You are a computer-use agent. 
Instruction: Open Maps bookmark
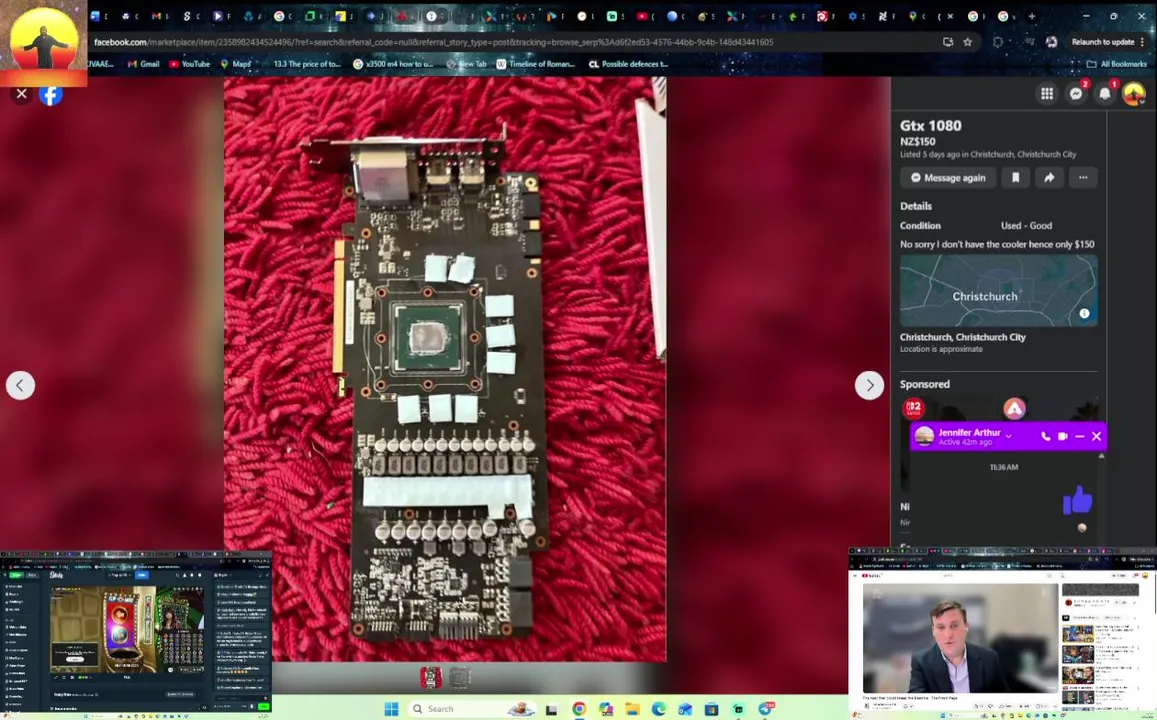pyautogui.click(x=236, y=64)
